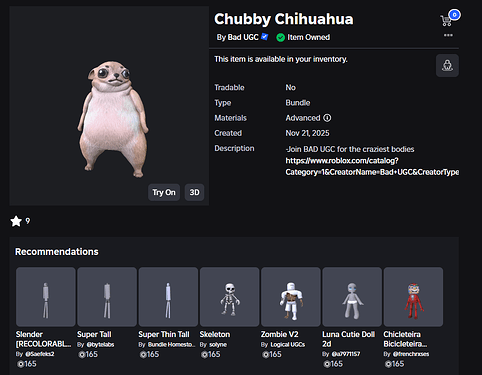Open the Zombie V2 thumbnail
Image resolution: width=482 pixels, height=375 pixels.
pos(291,297)
